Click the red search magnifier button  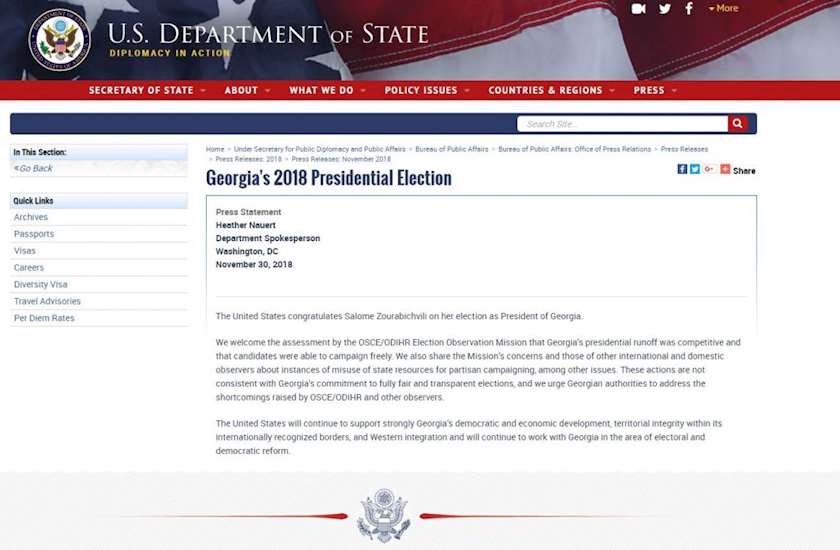click(738, 124)
